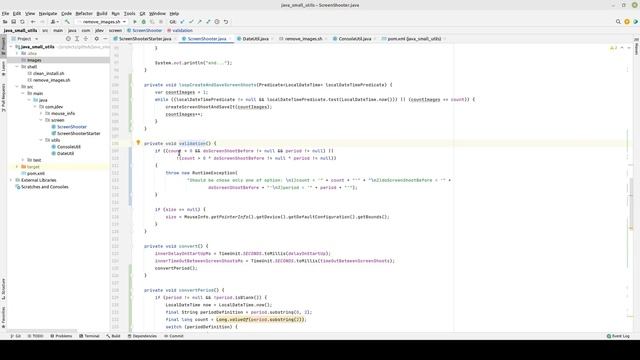Screen dimensions: 640x360
Task: Click validation in the breadcrumb bar
Action: tap(180, 30)
